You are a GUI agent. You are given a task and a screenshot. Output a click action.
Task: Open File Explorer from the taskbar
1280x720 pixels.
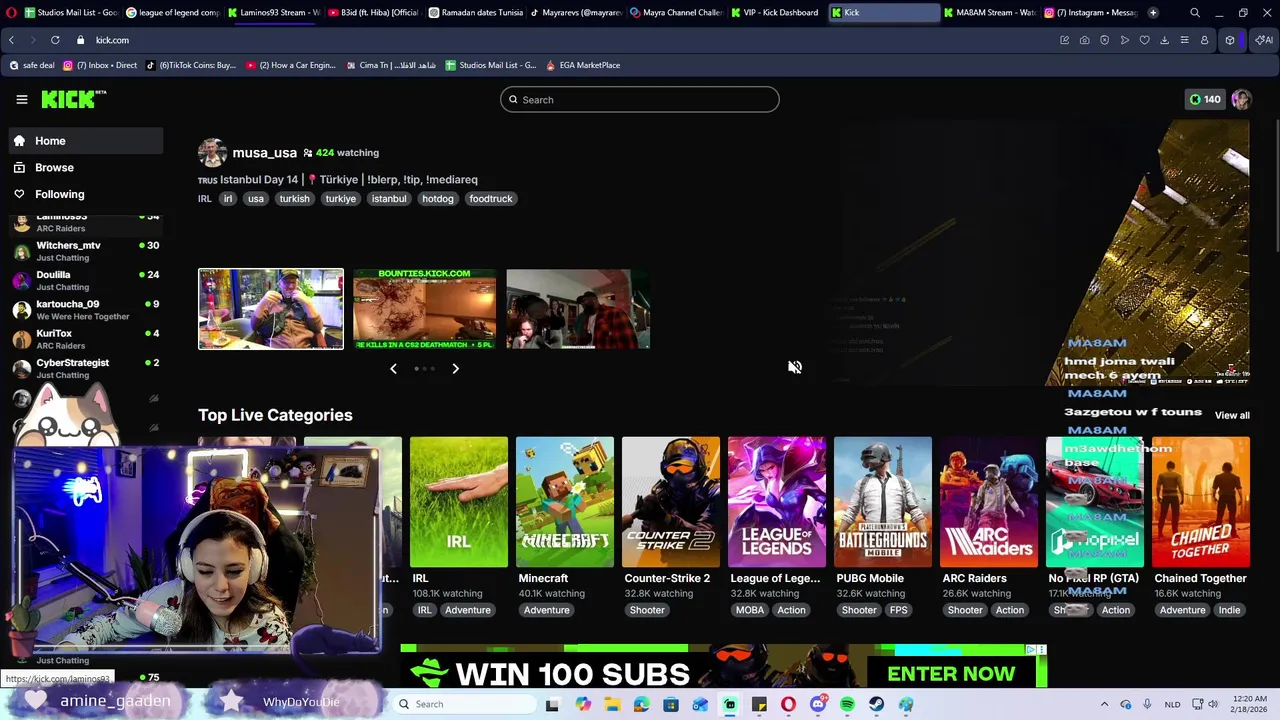pos(612,704)
